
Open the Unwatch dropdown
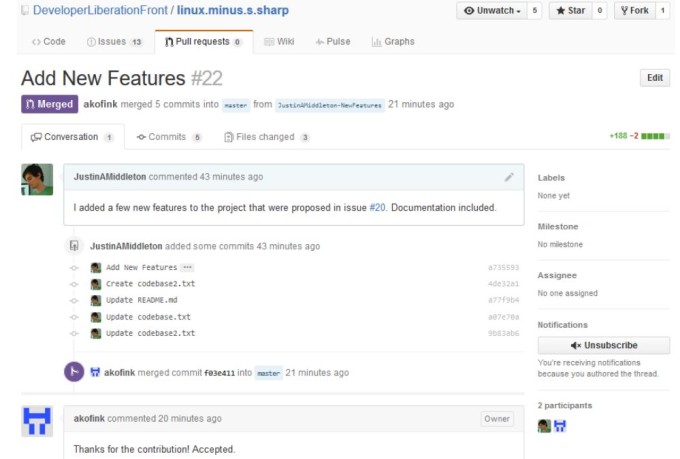coord(492,10)
